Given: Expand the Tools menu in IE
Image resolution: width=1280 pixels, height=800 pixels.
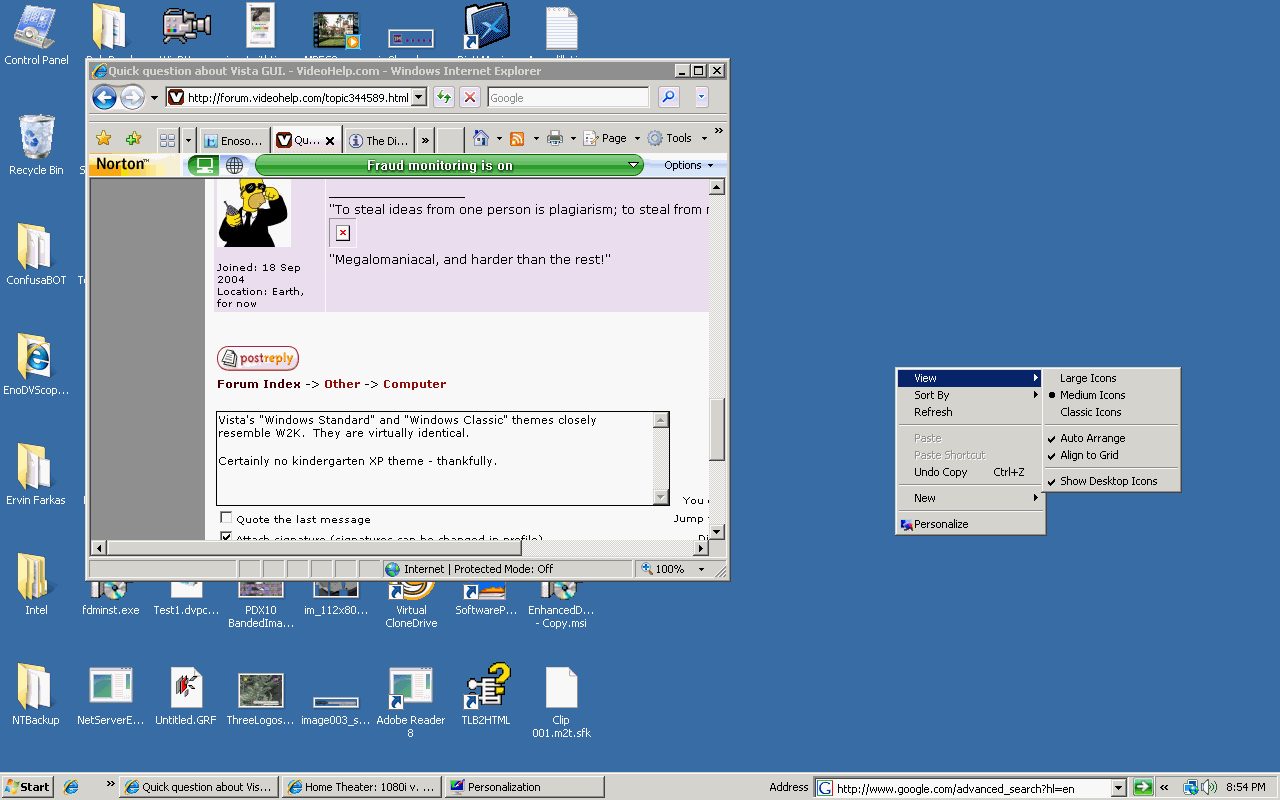Looking at the screenshot, I should click(678, 139).
